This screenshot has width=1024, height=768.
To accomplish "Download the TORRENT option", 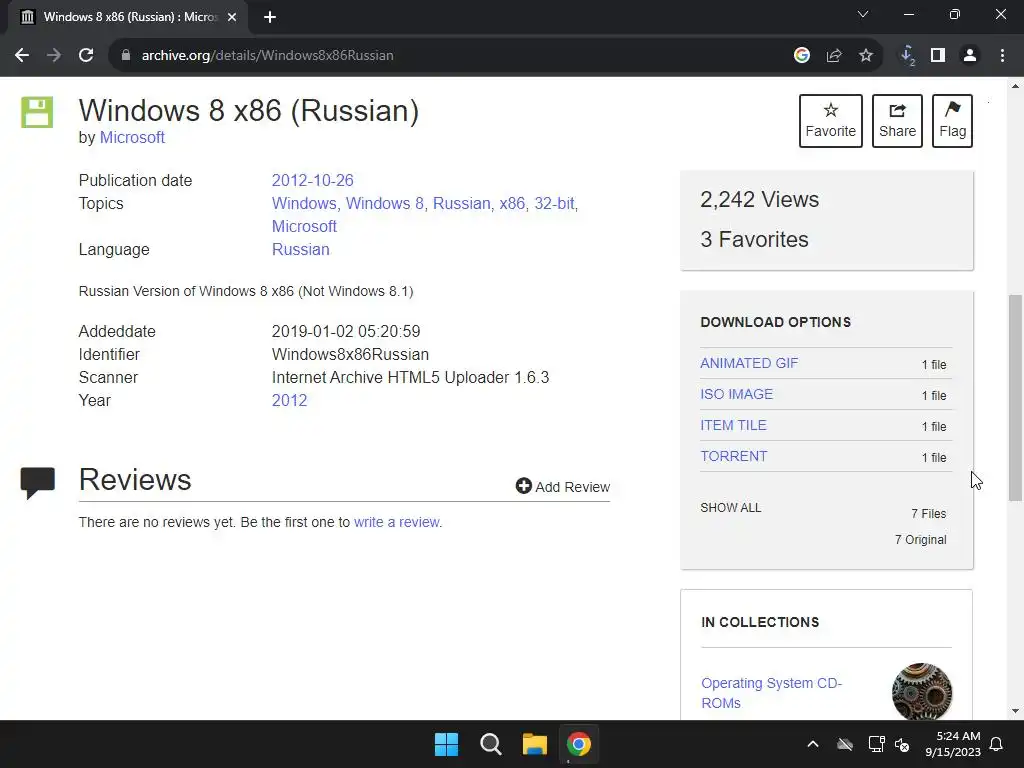I will [x=733, y=456].
